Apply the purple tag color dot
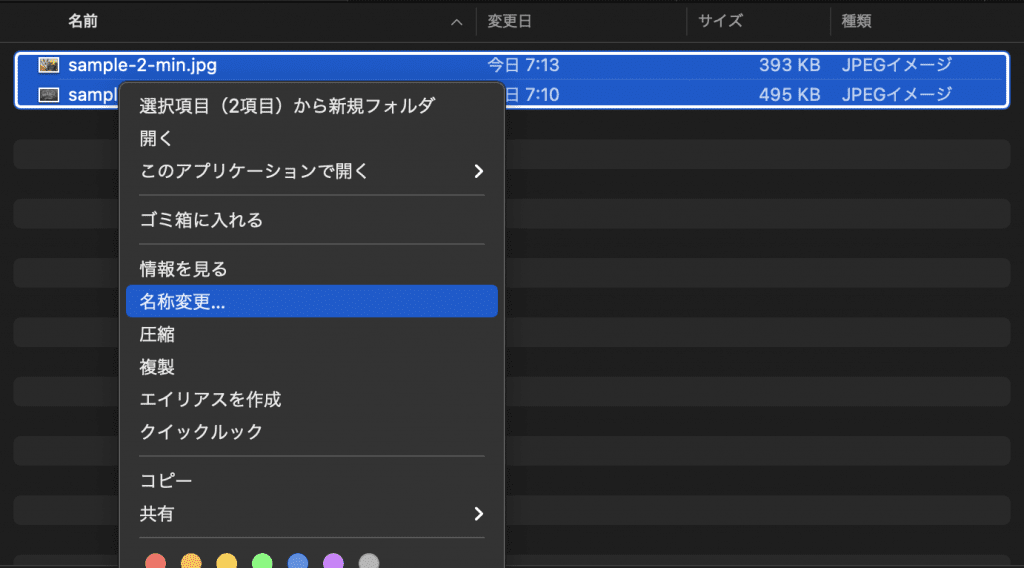1024x568 pixels. click(334, 561)
